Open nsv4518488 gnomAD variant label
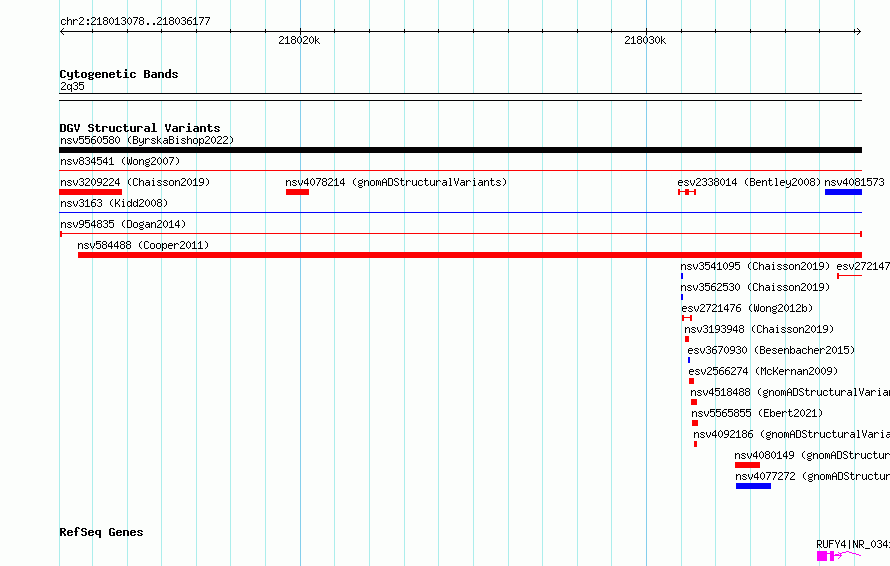 pos(790,392)
